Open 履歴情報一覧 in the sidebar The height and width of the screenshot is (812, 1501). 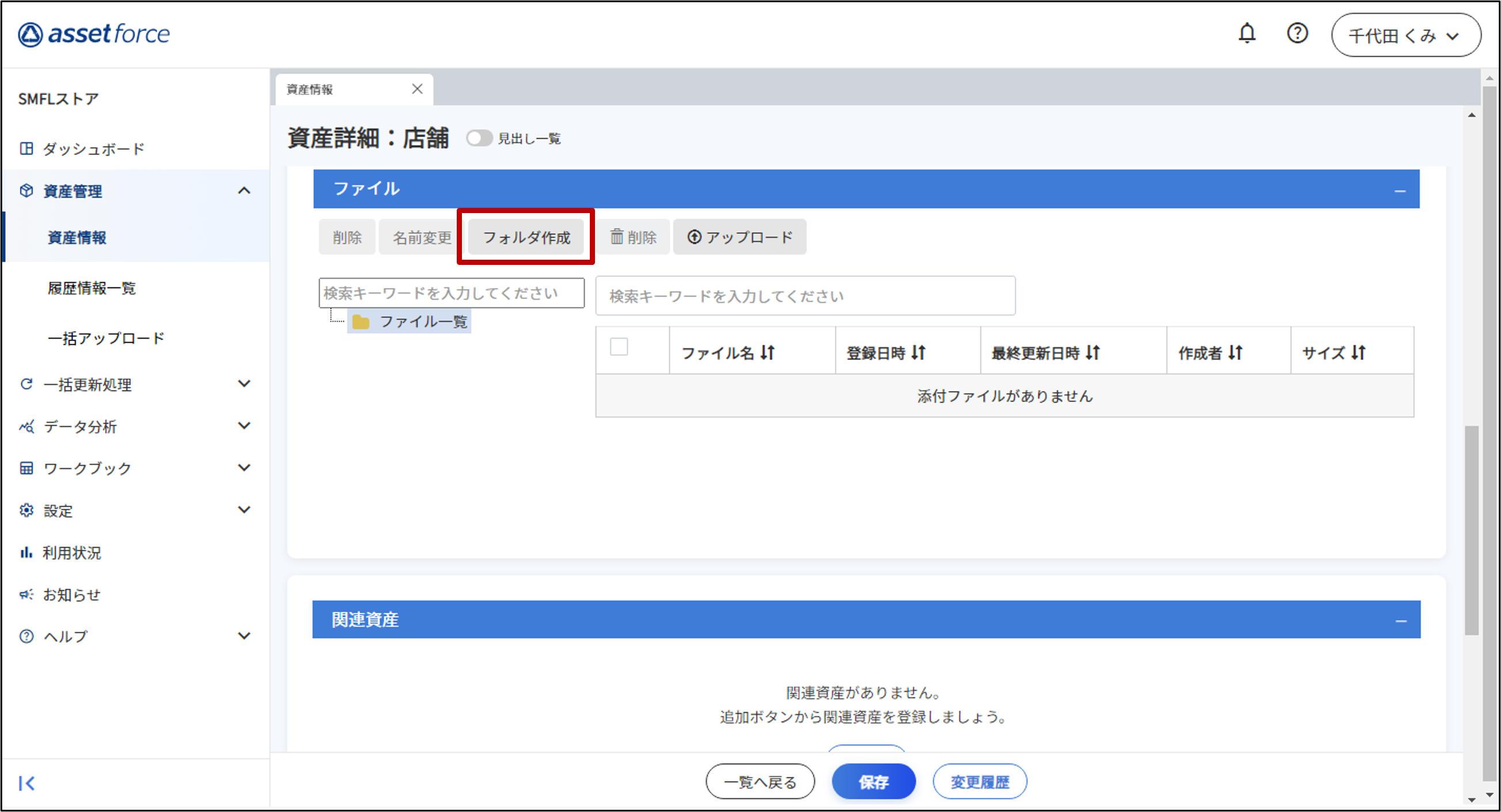tap(92, 288)
